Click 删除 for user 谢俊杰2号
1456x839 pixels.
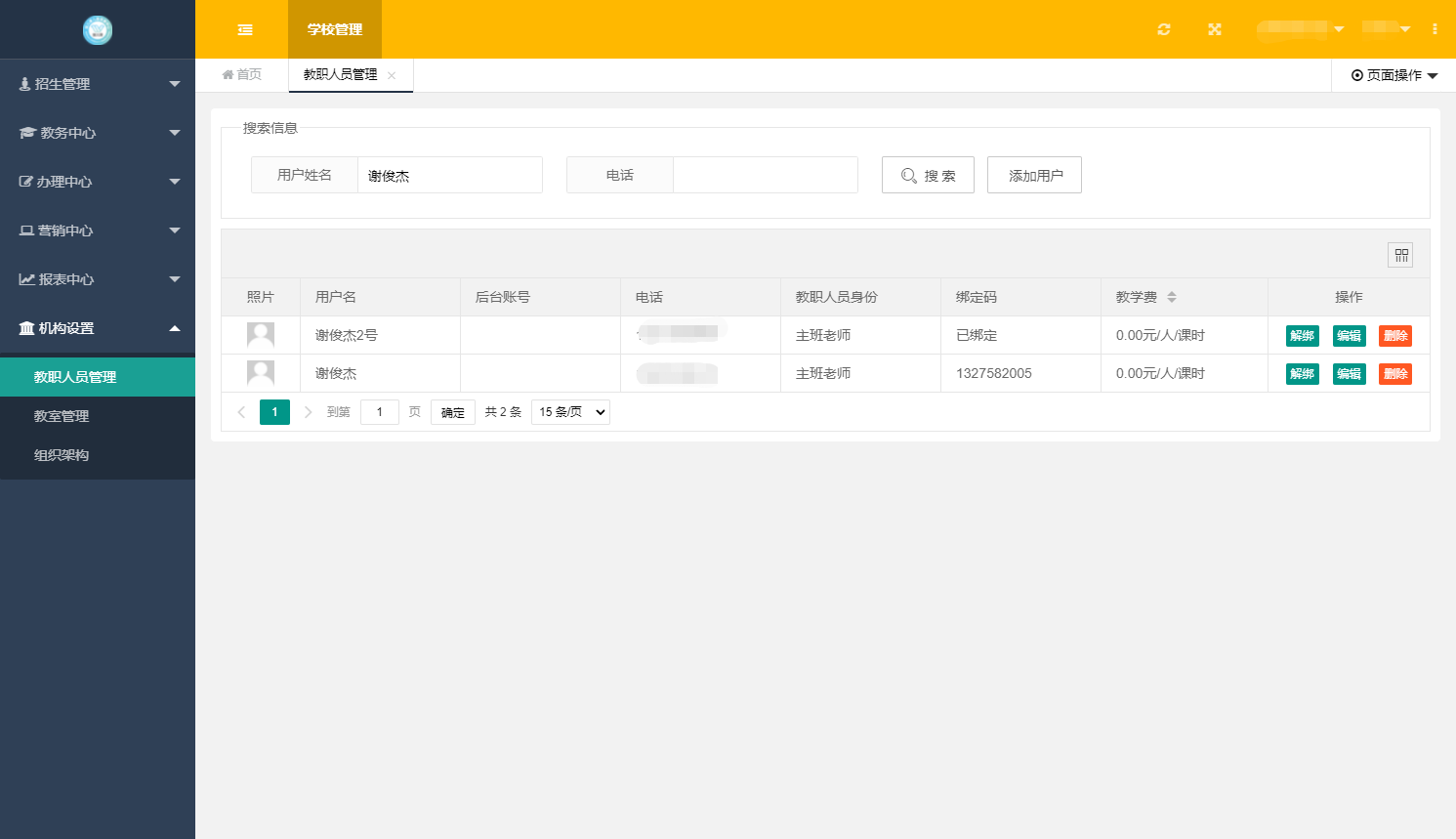pyautogui.click(x=1394, y=336)
